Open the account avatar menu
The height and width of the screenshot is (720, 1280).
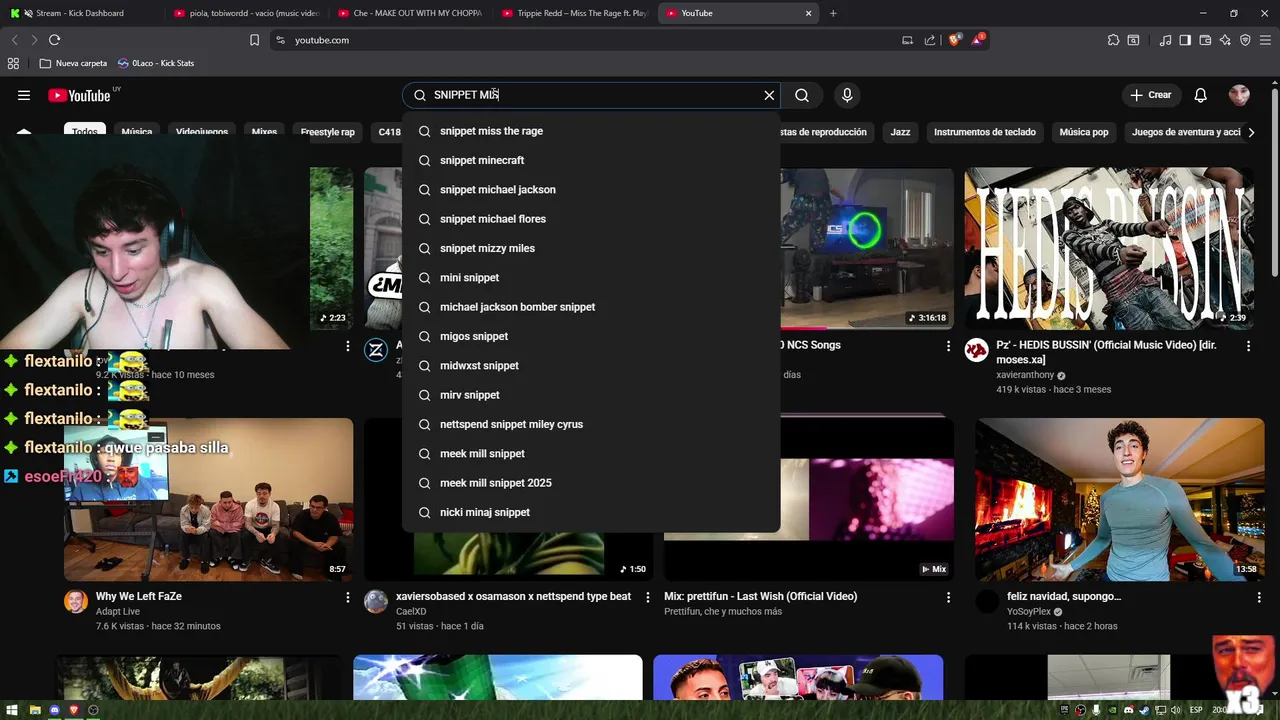tap(1239, 95)
